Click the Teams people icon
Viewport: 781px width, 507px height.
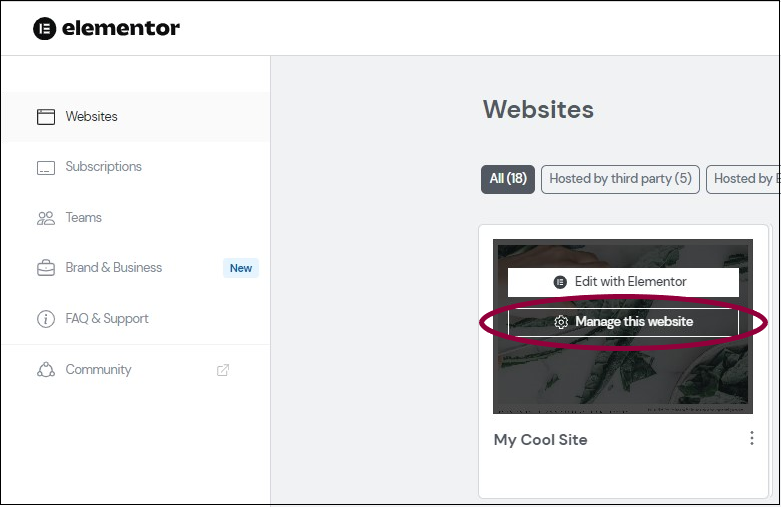coord(46,218)
